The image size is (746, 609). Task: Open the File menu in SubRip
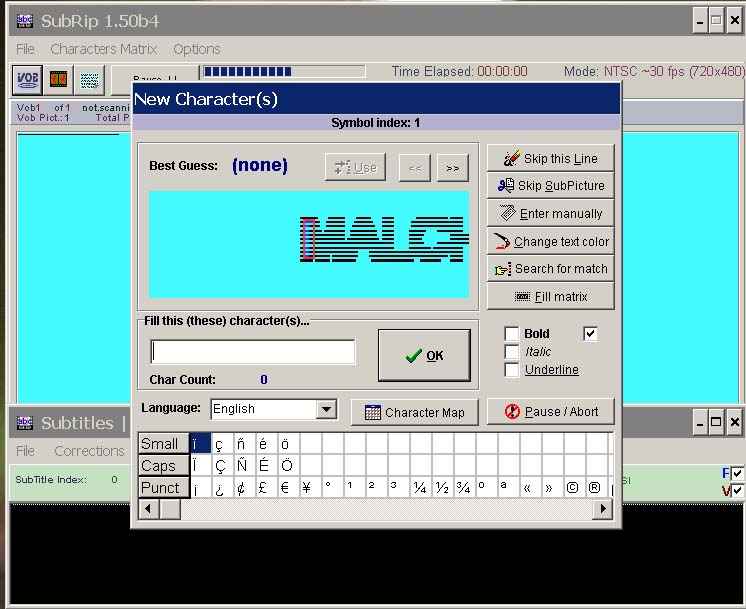(25, 49)
